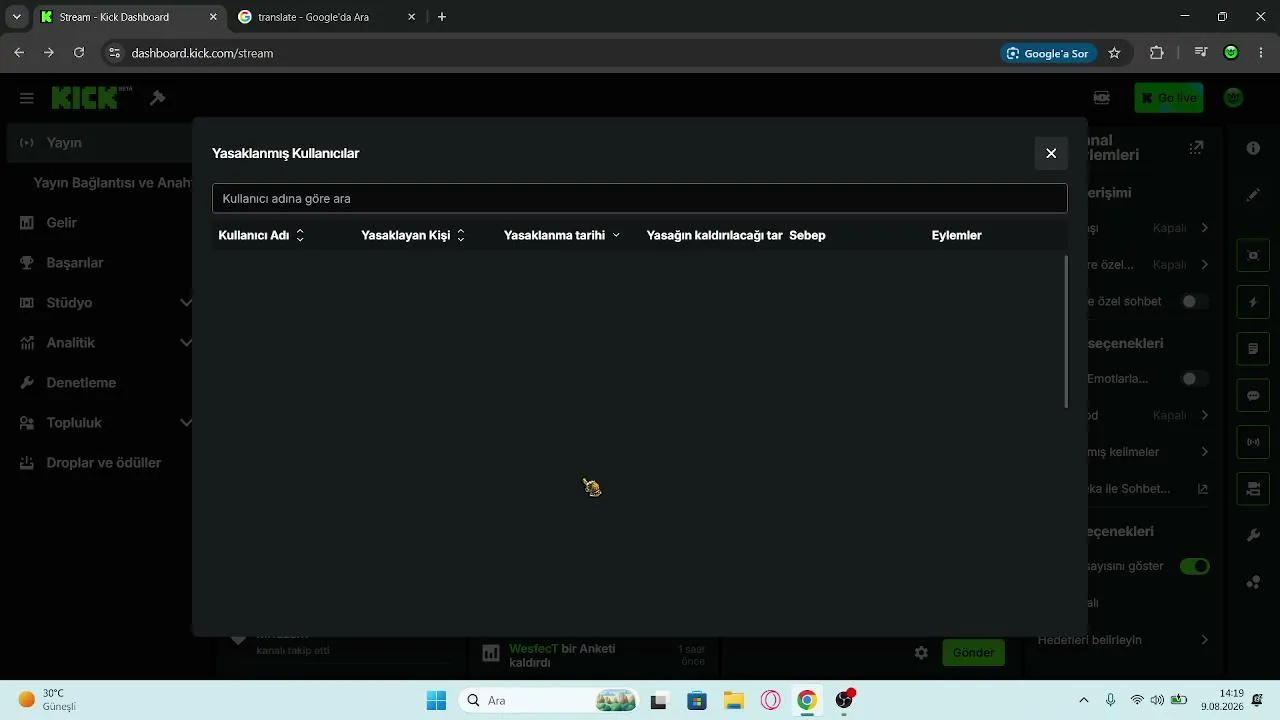Open the Hedefleri belirleyin arrow
Screen dimensions: 1280x720
[1204, 640]
